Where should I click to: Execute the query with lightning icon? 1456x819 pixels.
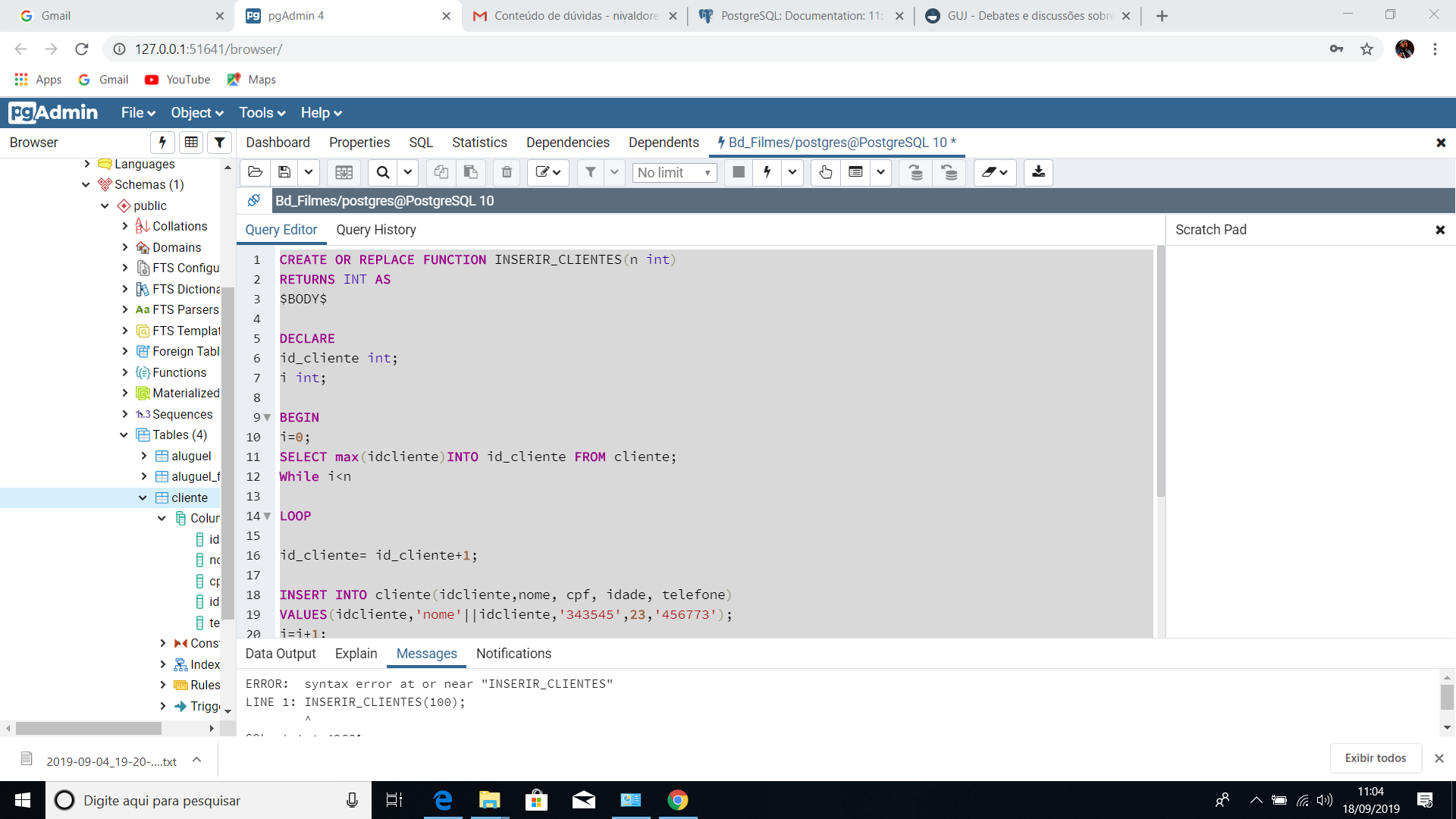click(767, 173)
